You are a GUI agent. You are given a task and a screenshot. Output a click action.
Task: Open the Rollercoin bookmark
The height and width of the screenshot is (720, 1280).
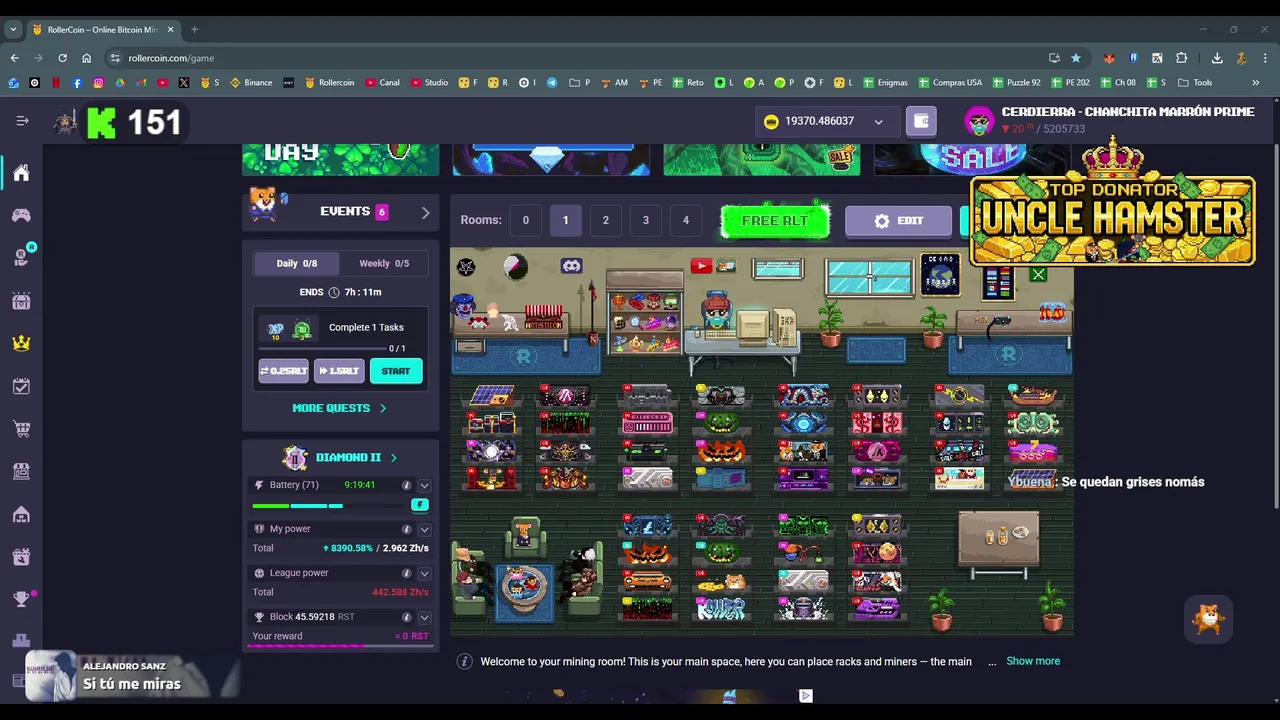point(329,82)
